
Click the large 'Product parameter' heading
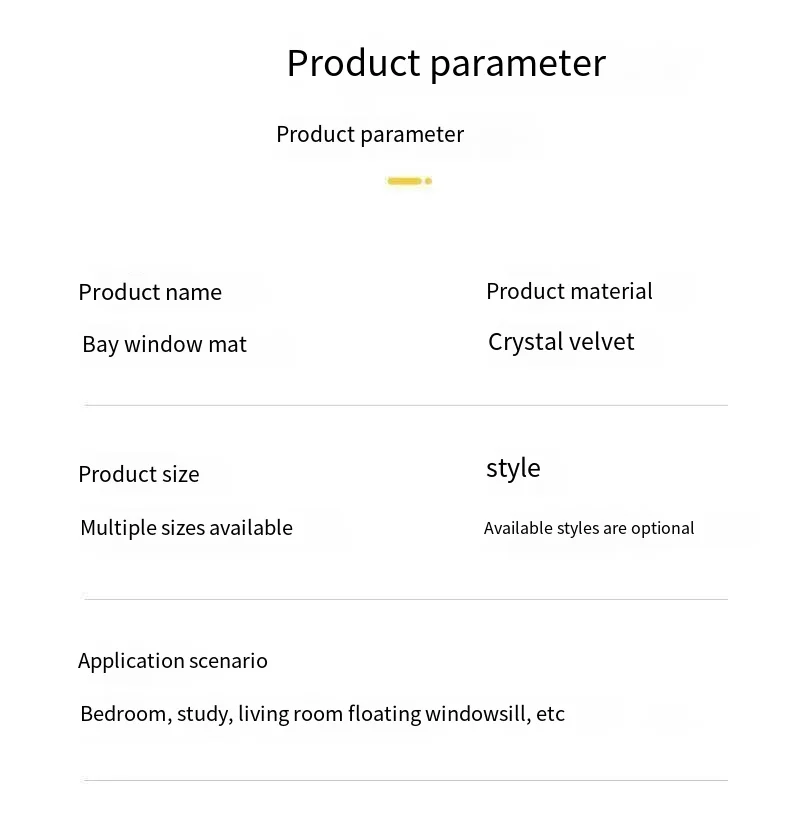(x=446, y=64)
